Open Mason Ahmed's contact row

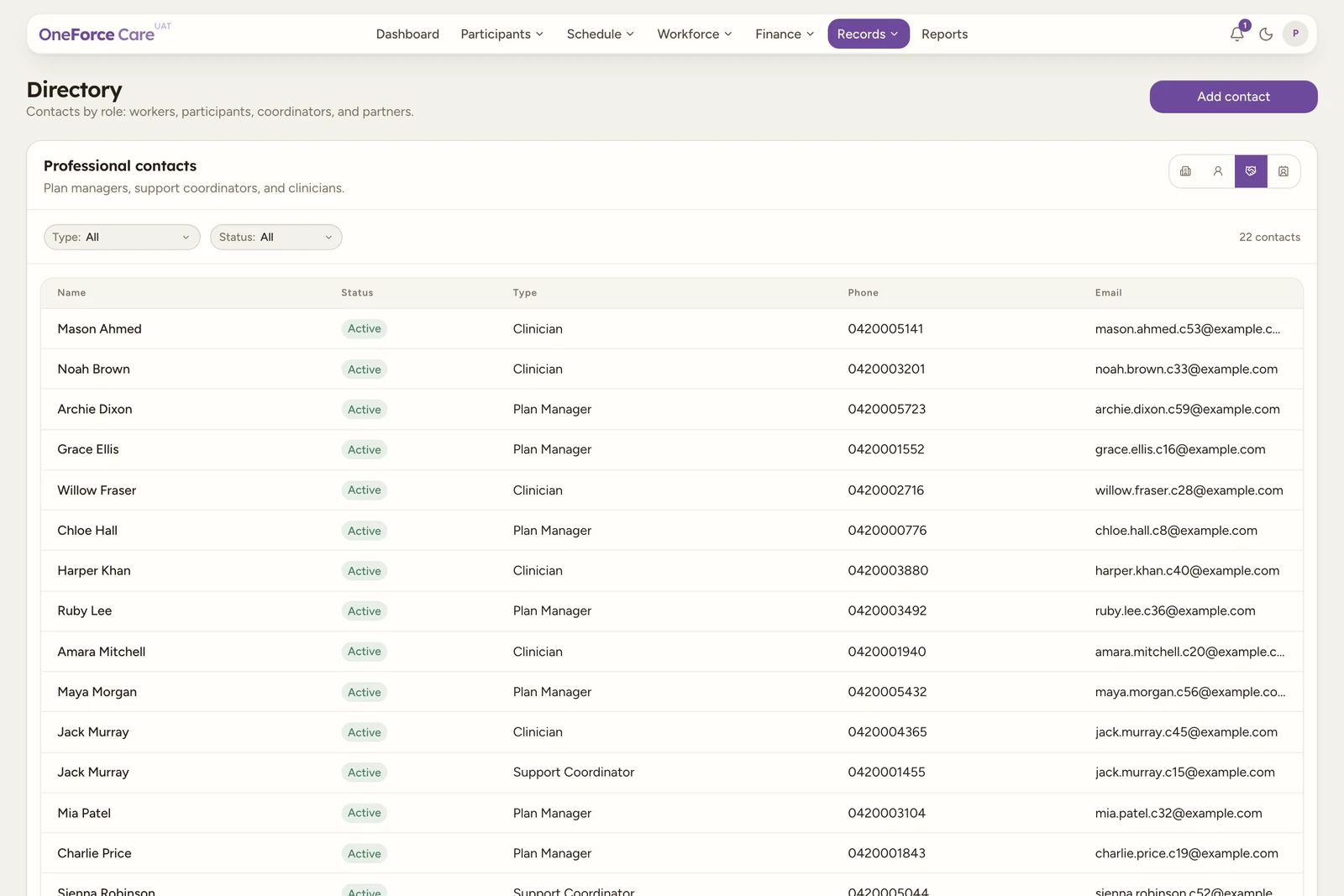coord(672,328)
